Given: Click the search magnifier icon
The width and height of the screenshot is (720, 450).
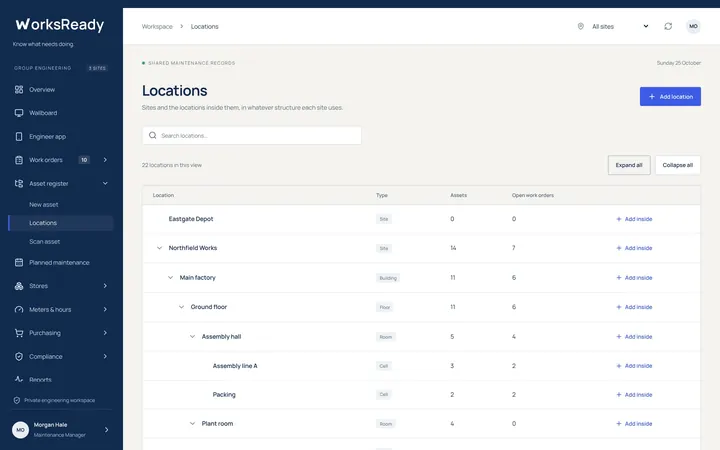Looking at the screenshot, I should (x=152, y=135).
